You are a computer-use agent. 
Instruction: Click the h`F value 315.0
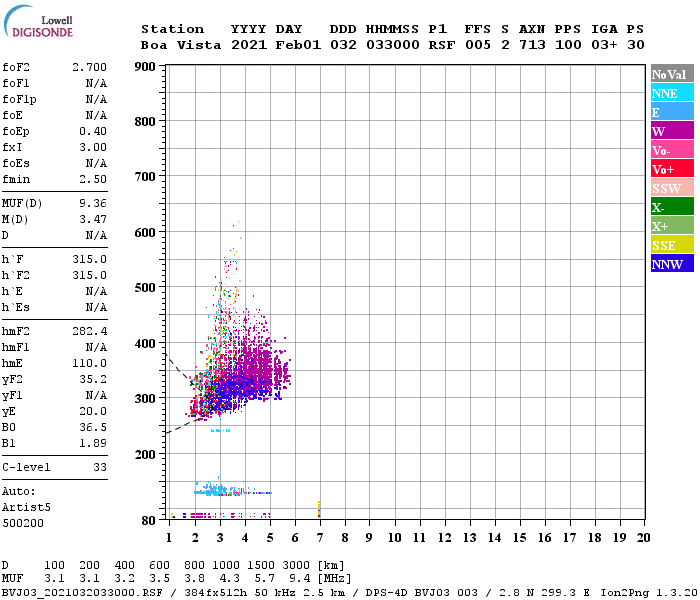pyautogui.click(x=89, y=259)
